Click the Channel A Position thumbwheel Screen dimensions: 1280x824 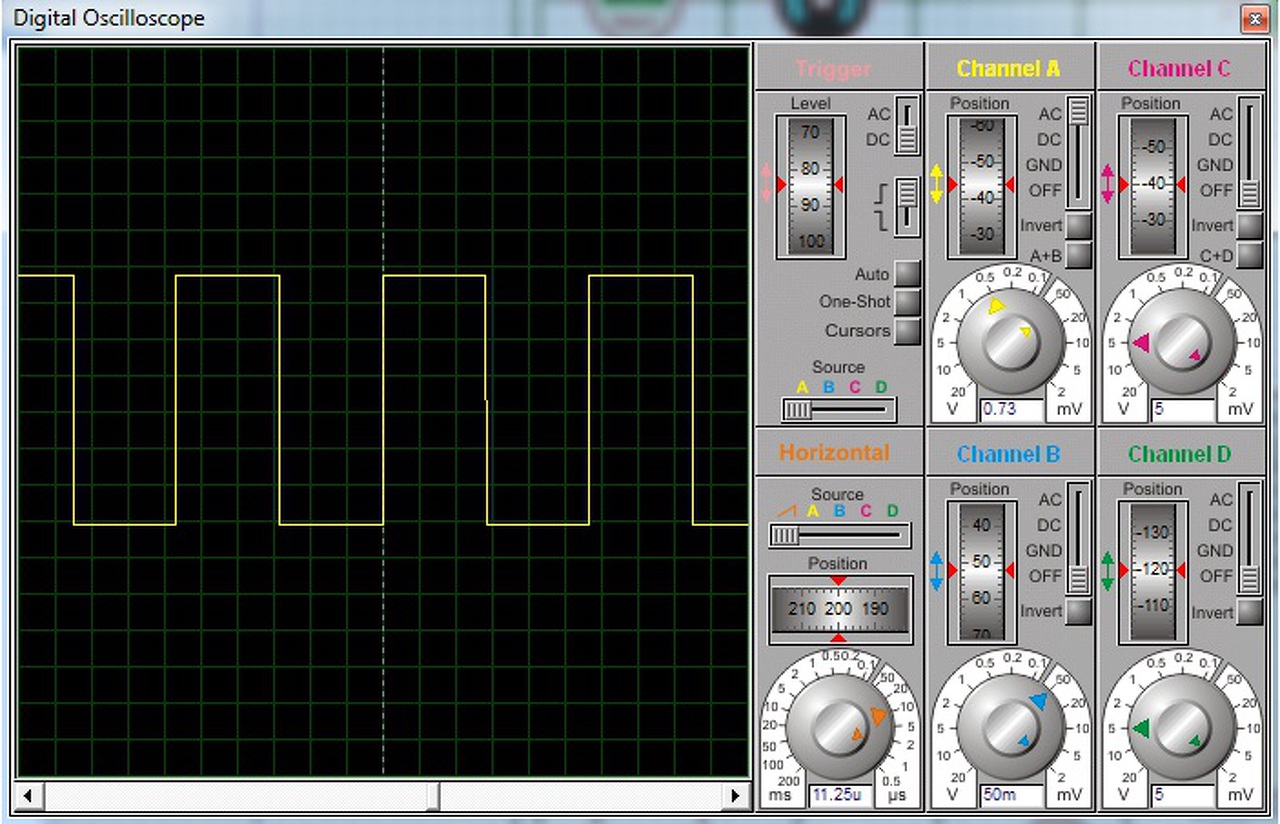tap(981, 186)
